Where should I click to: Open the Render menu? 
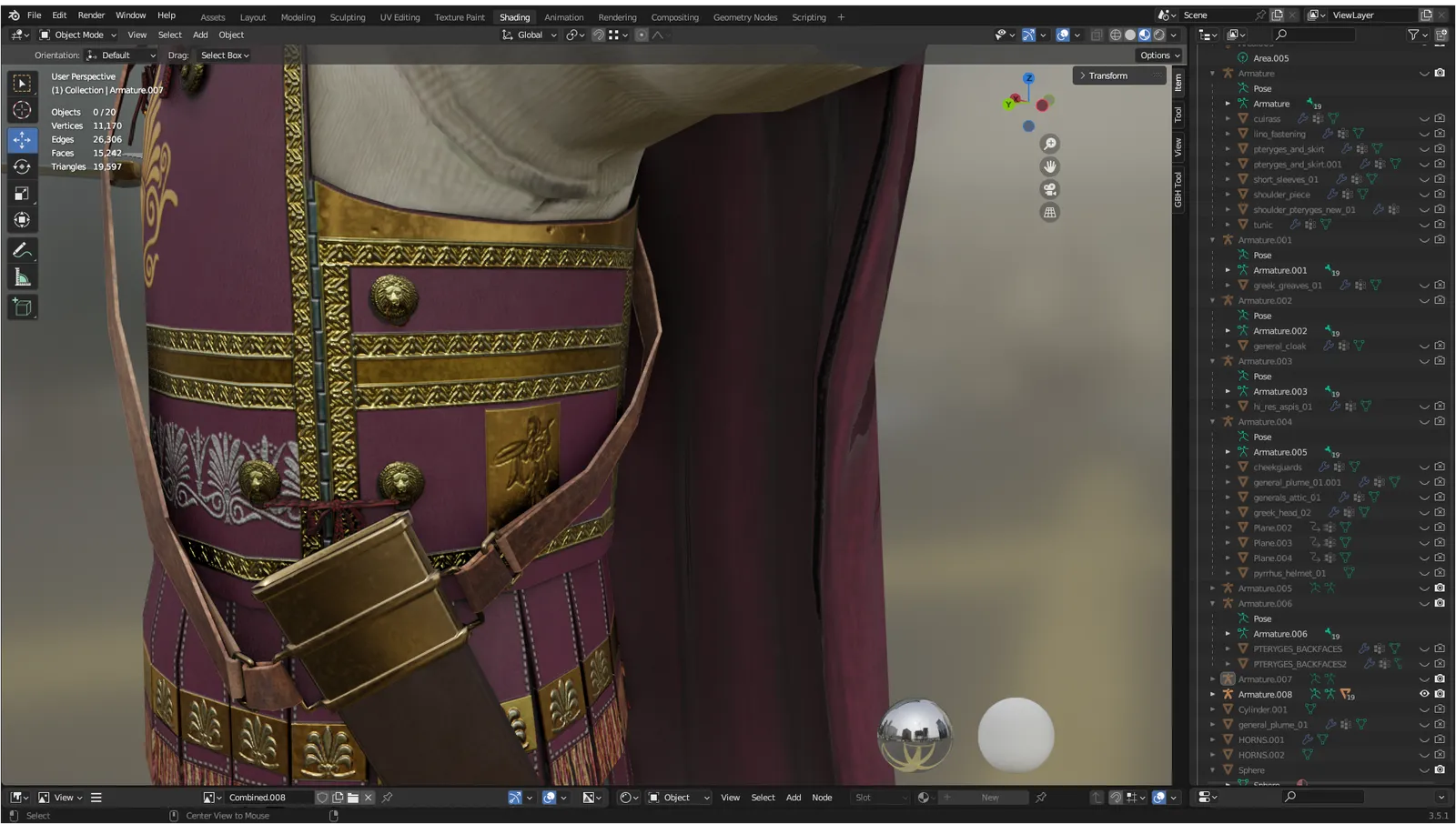(x=91, y=15)
